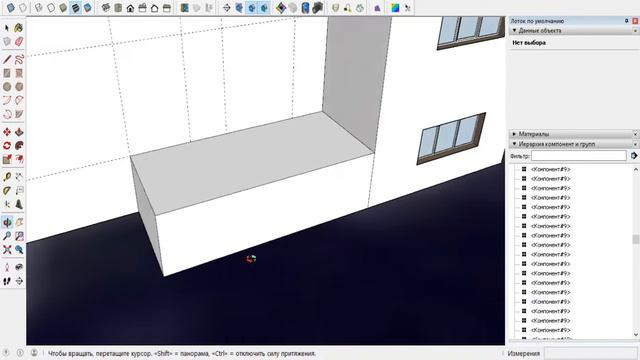Close the Иерархия компонент и групп panel
640x360 pixels.
pyautogui.click(x=635, y=144)
